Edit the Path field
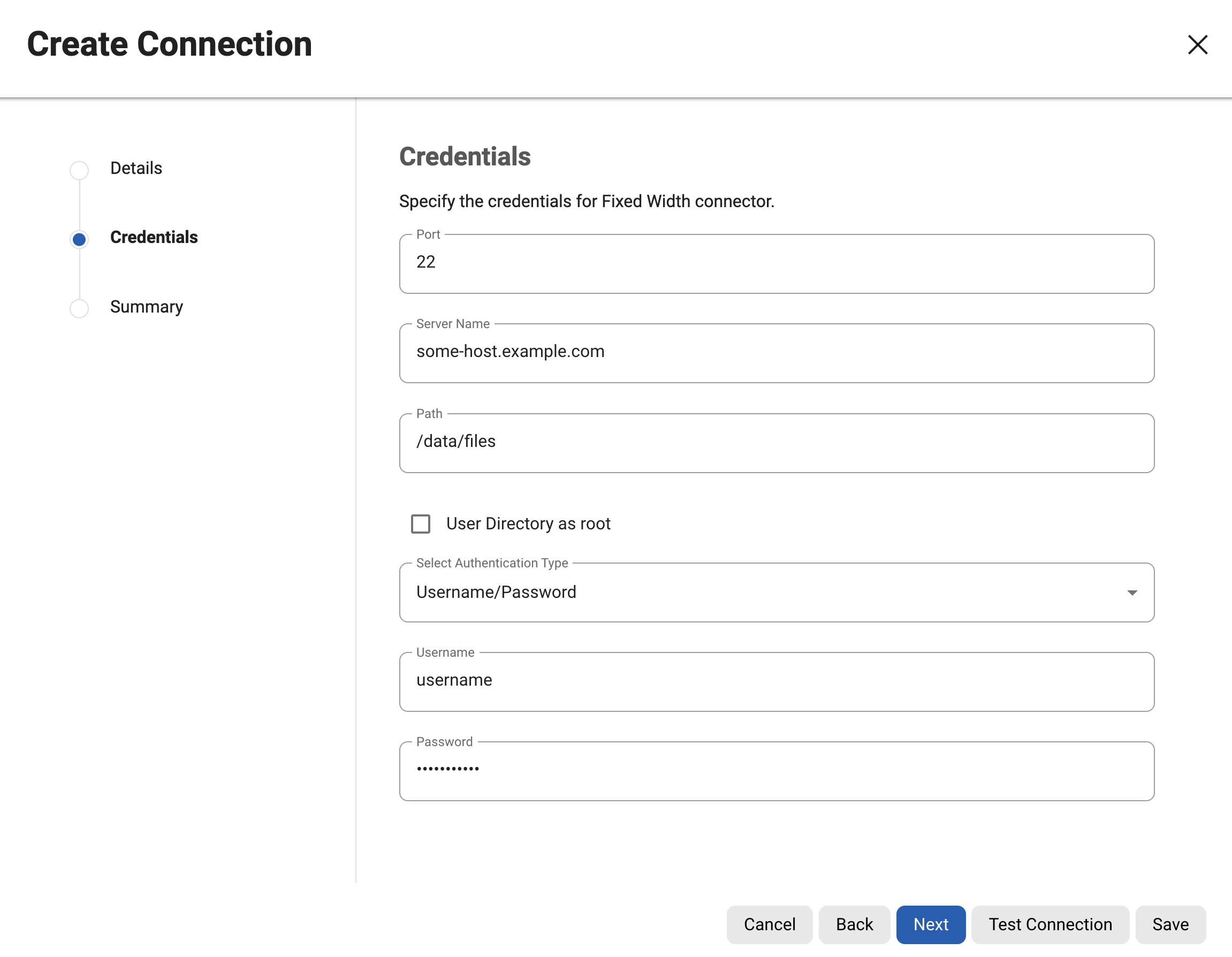Viewport: 1232px width, 957px height. 776,443
